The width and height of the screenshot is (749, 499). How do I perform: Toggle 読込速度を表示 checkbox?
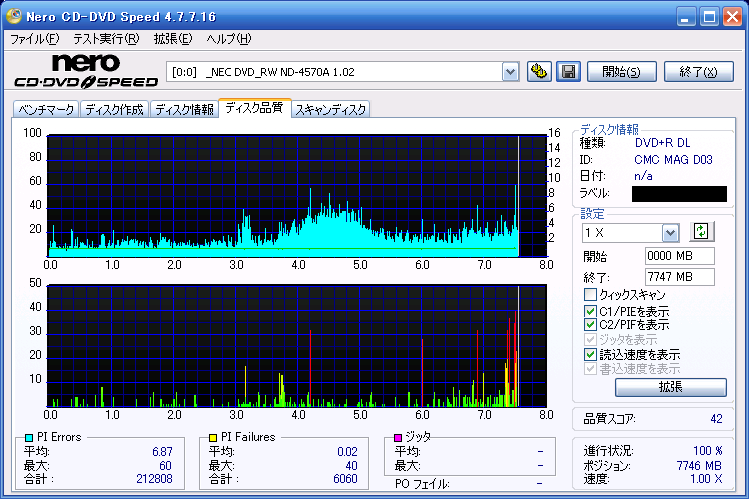[590, 354]
